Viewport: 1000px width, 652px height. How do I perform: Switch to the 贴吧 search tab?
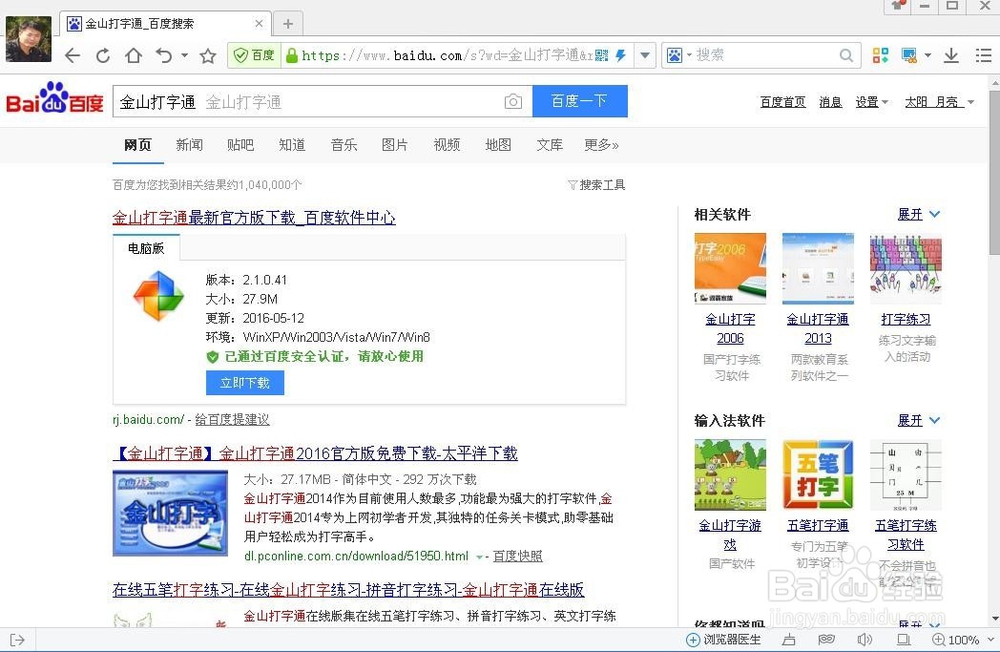point(240,145)
